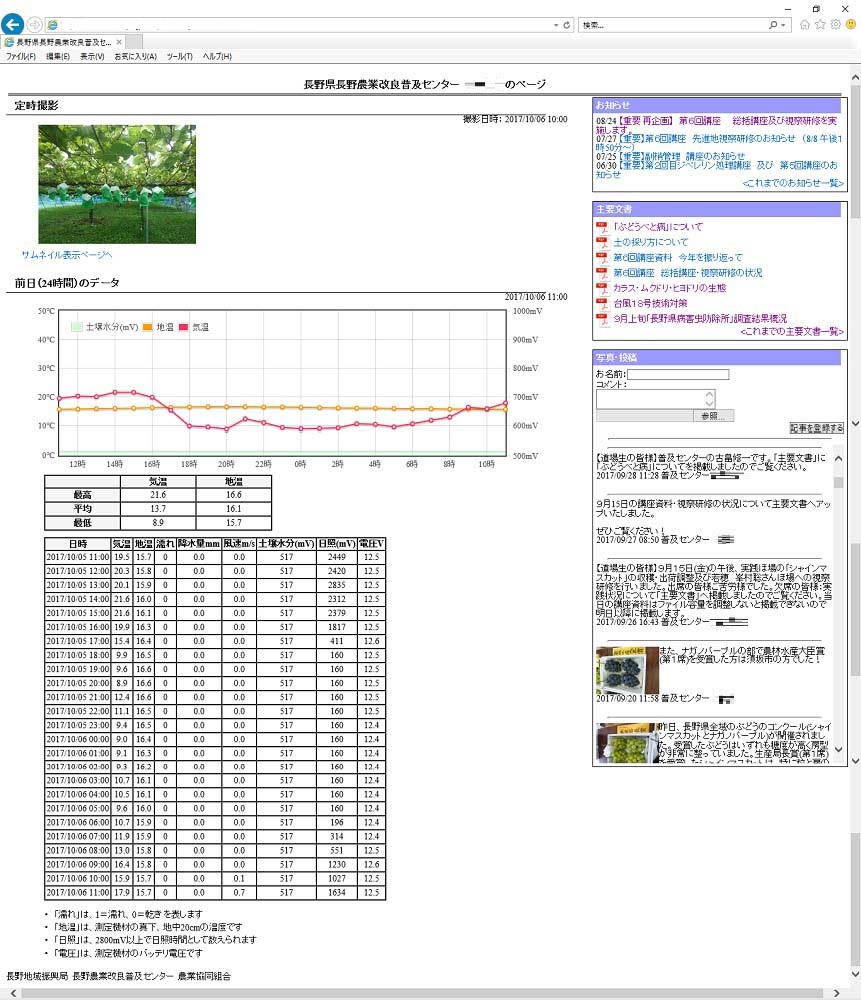861x1000 pixels.
Task: Click page vertical scrollbar down arrow
Action: coord(855,974)
